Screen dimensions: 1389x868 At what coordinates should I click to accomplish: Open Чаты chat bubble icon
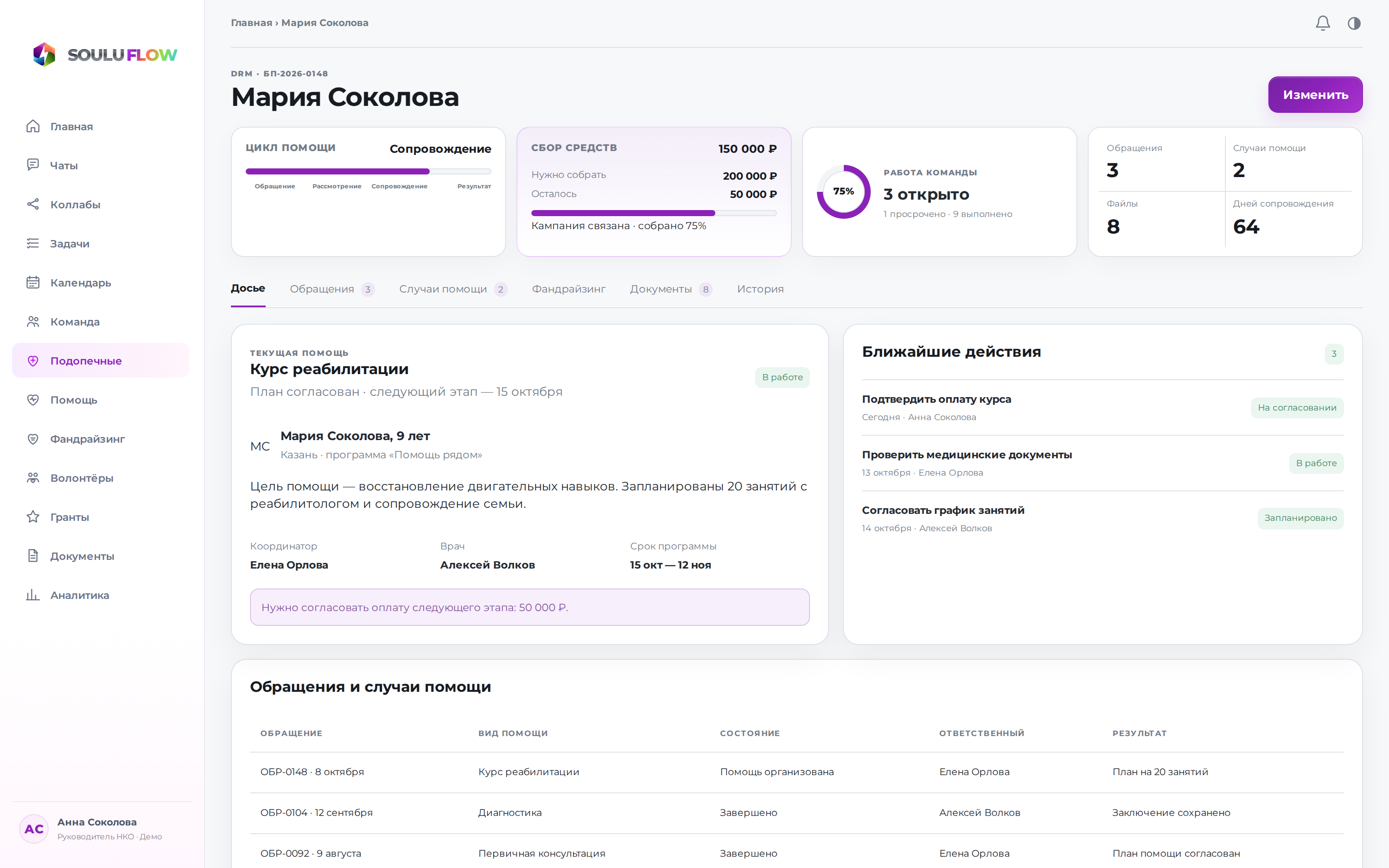click(33, 165)
